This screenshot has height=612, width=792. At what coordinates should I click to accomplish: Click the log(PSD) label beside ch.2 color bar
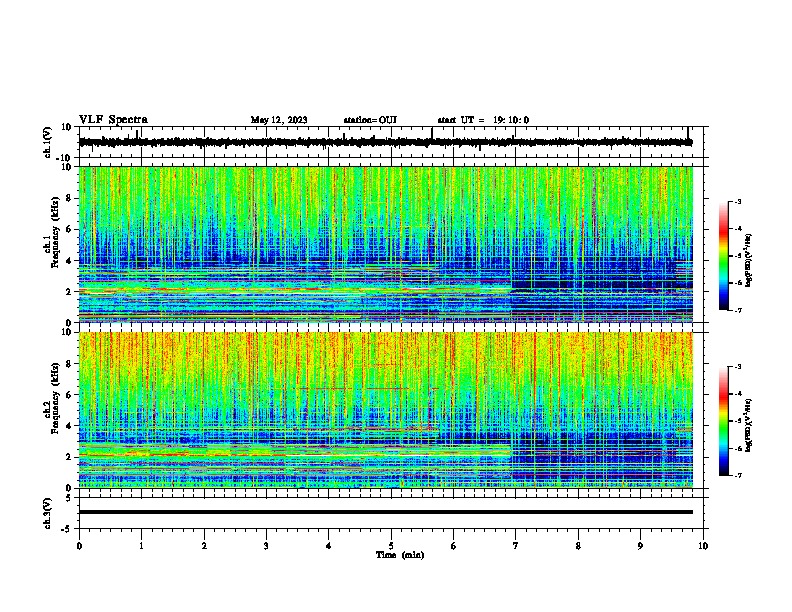click(x=749, y=425)
